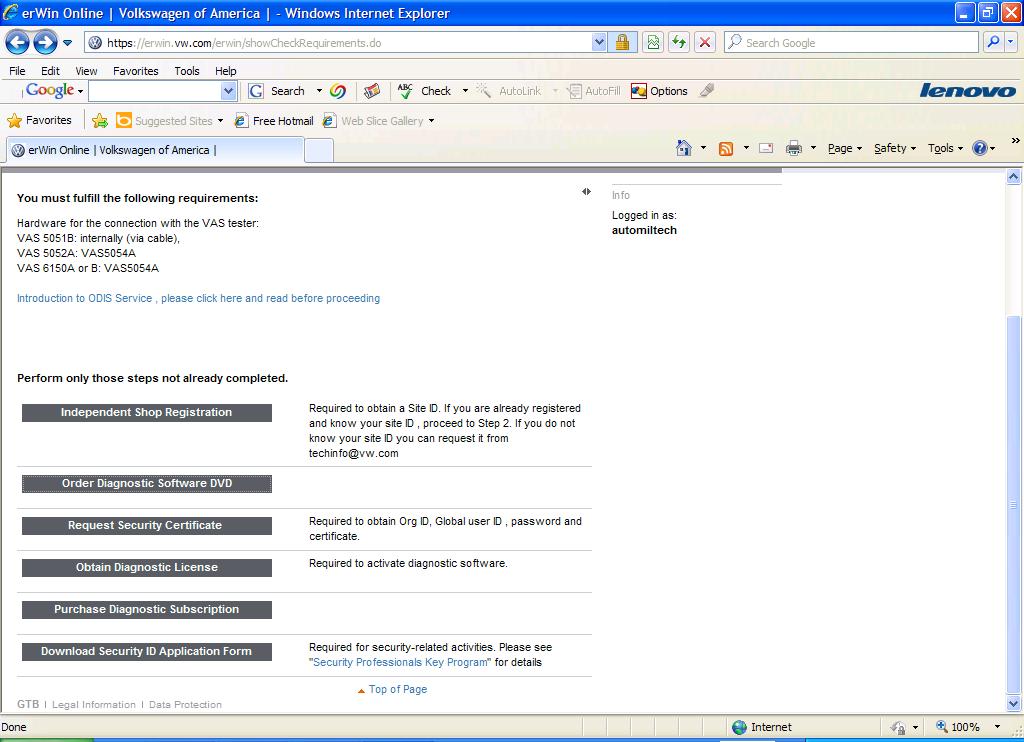Go back with the Back arrow button
The image size is (1024, 742).
[x=17, y=43]
